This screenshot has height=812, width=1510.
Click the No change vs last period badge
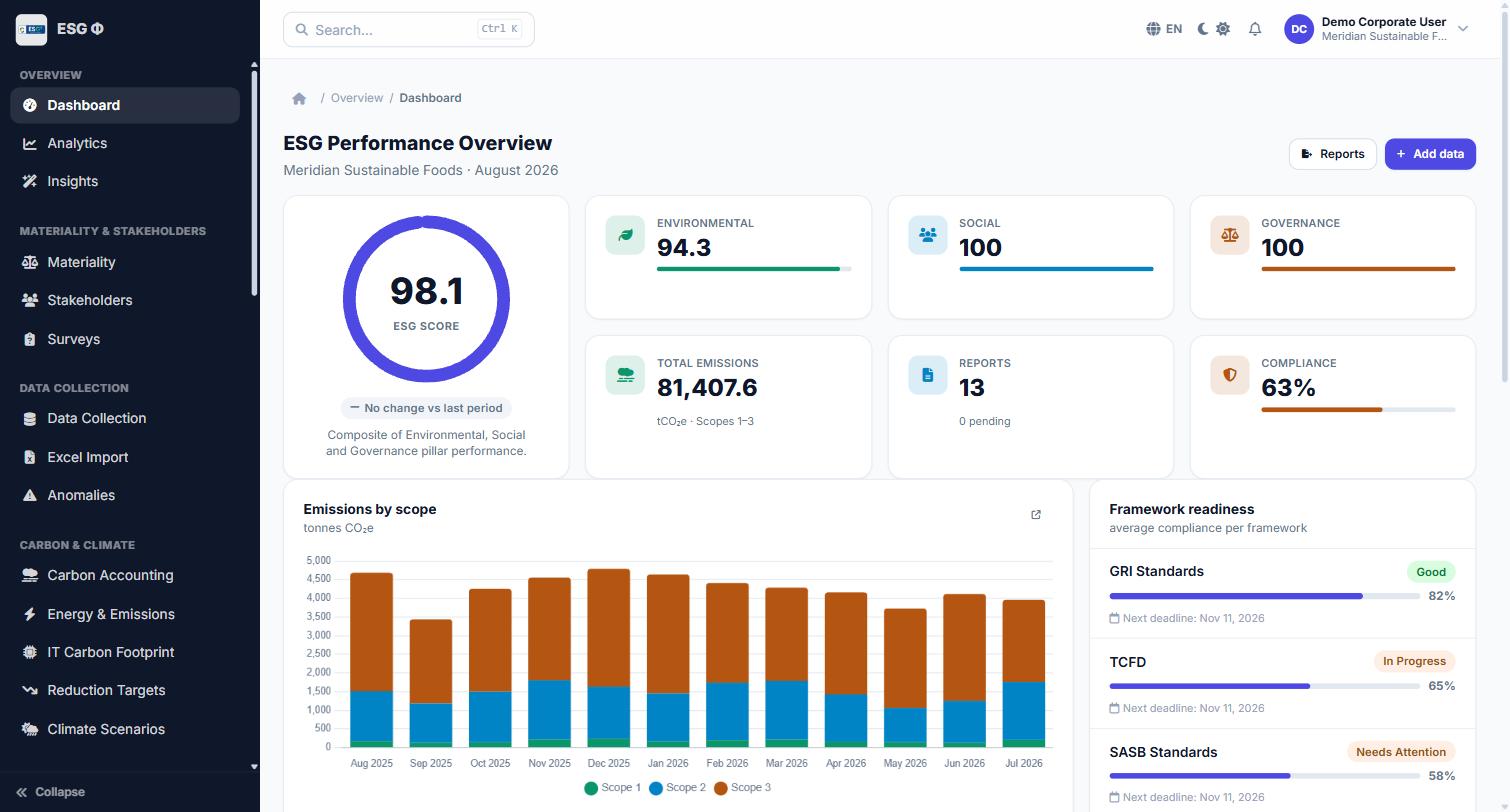426,408
